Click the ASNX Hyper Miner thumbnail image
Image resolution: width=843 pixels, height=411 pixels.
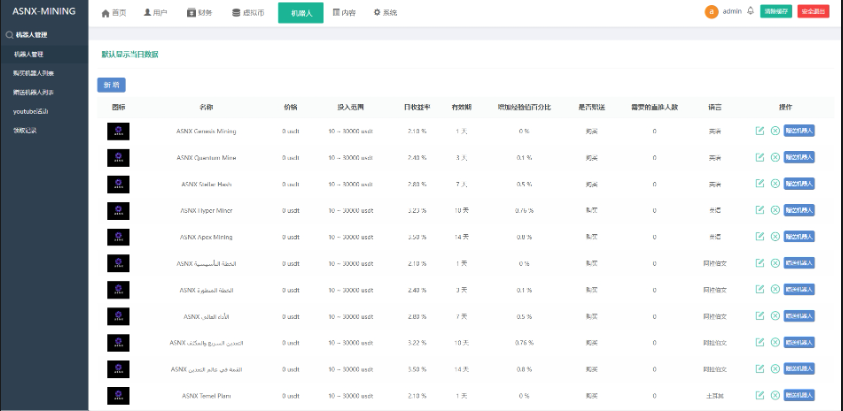coord(118,211)
